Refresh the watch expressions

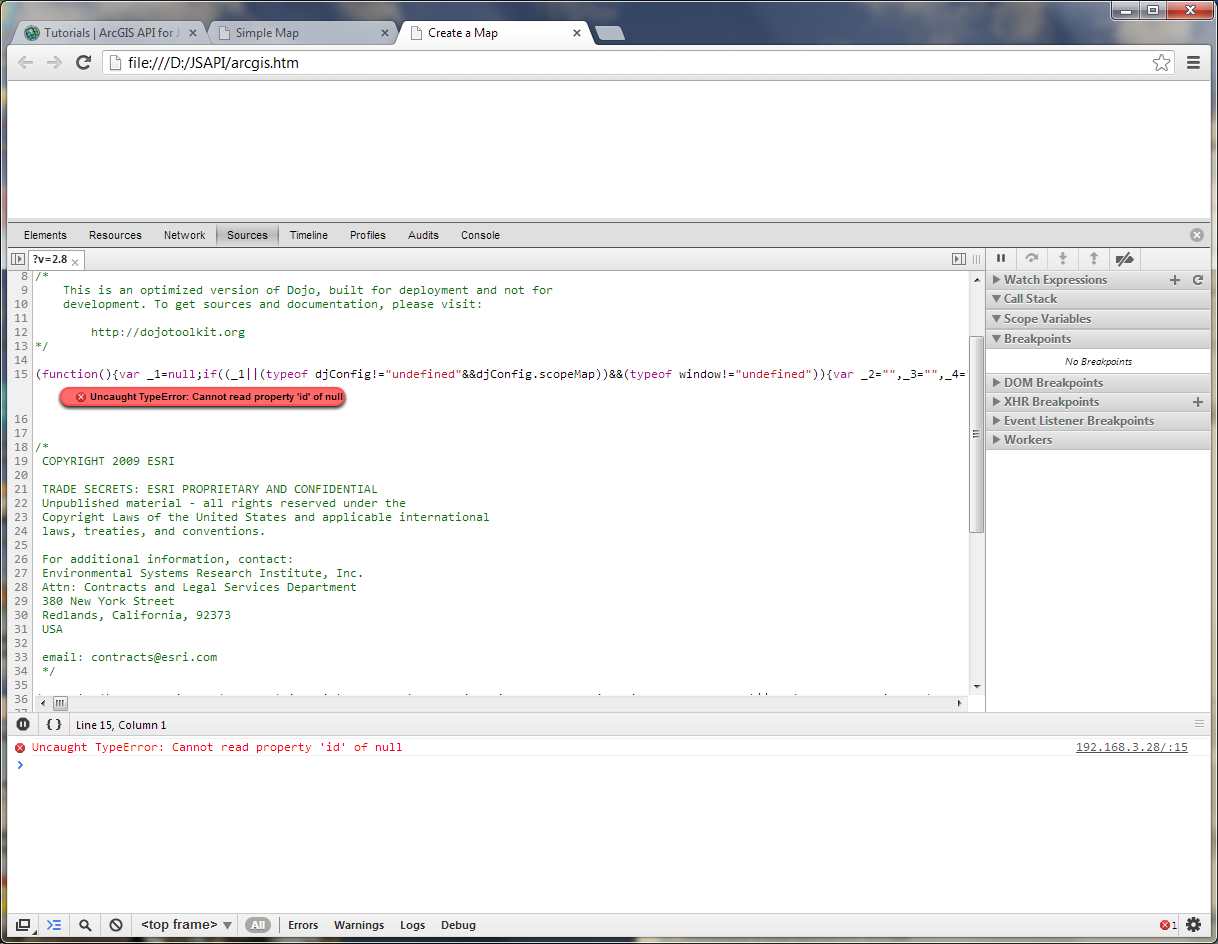tap(1198, 280)
